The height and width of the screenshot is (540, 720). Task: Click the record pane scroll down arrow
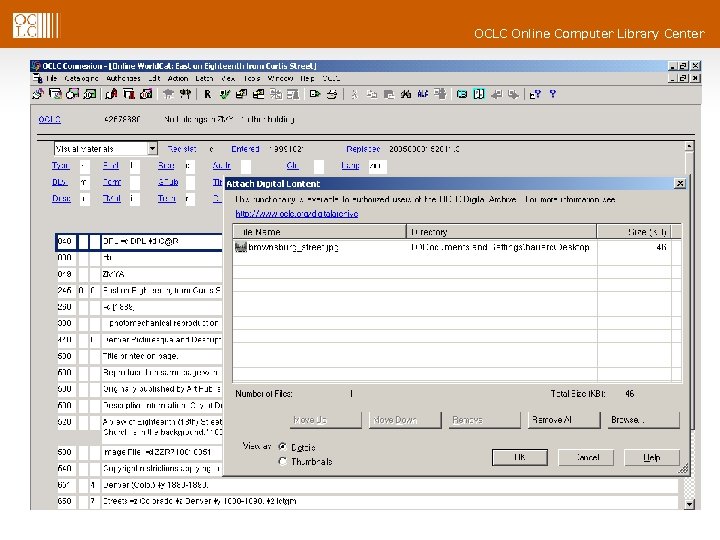pyautogui.click(x=689, y=504)
